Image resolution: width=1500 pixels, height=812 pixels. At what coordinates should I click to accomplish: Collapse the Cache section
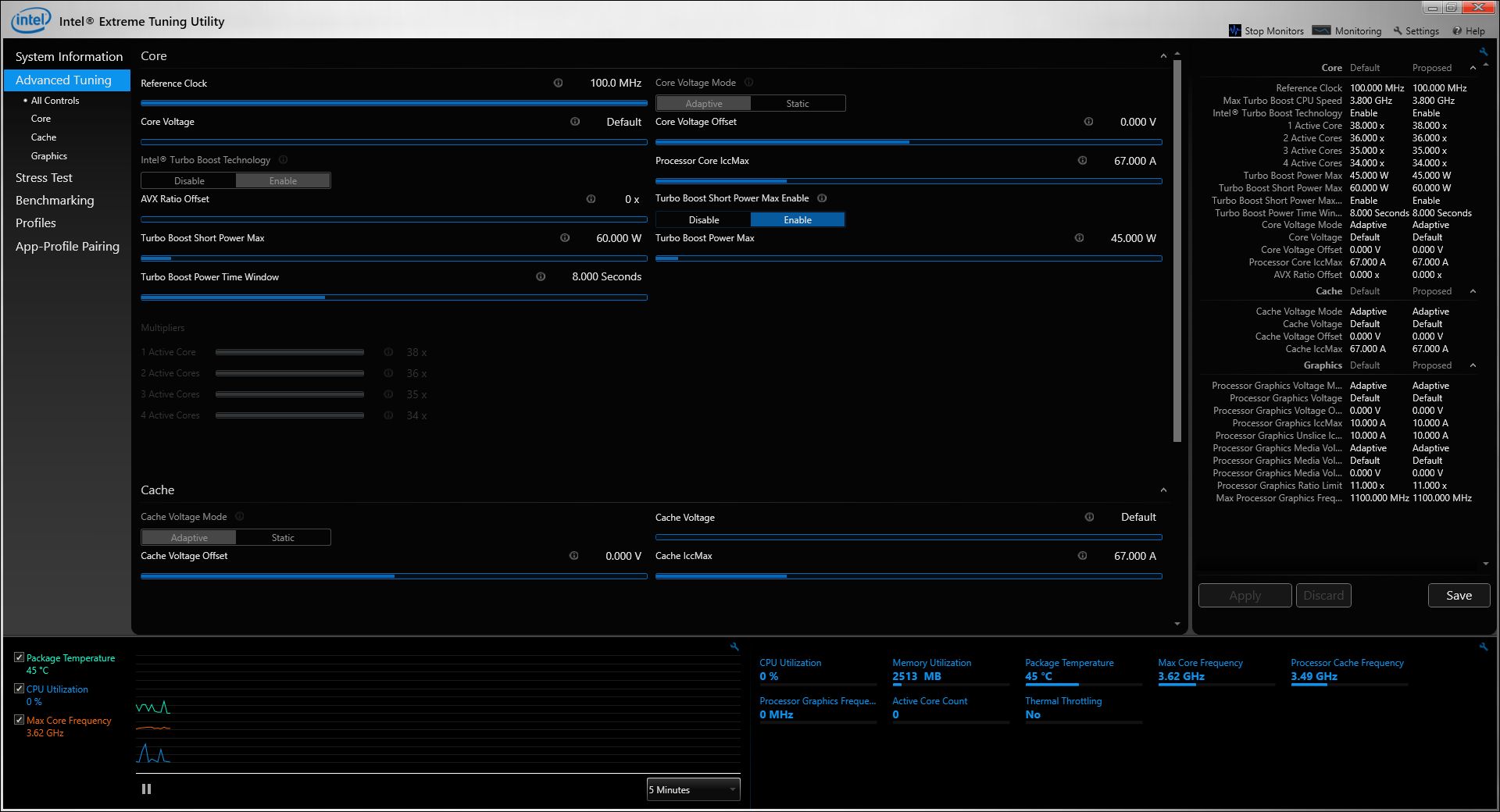click(x=1163, y=490)
